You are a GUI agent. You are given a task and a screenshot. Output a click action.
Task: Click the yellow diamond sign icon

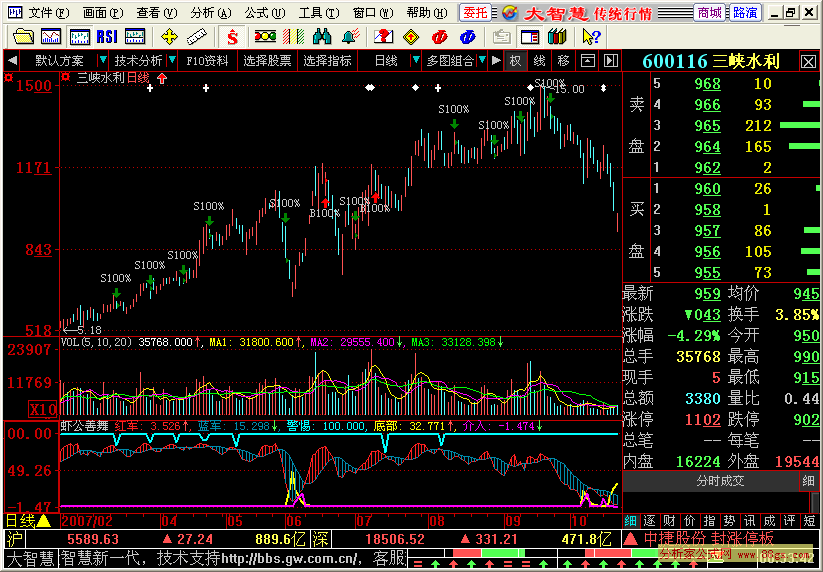[x=411, y=37]
